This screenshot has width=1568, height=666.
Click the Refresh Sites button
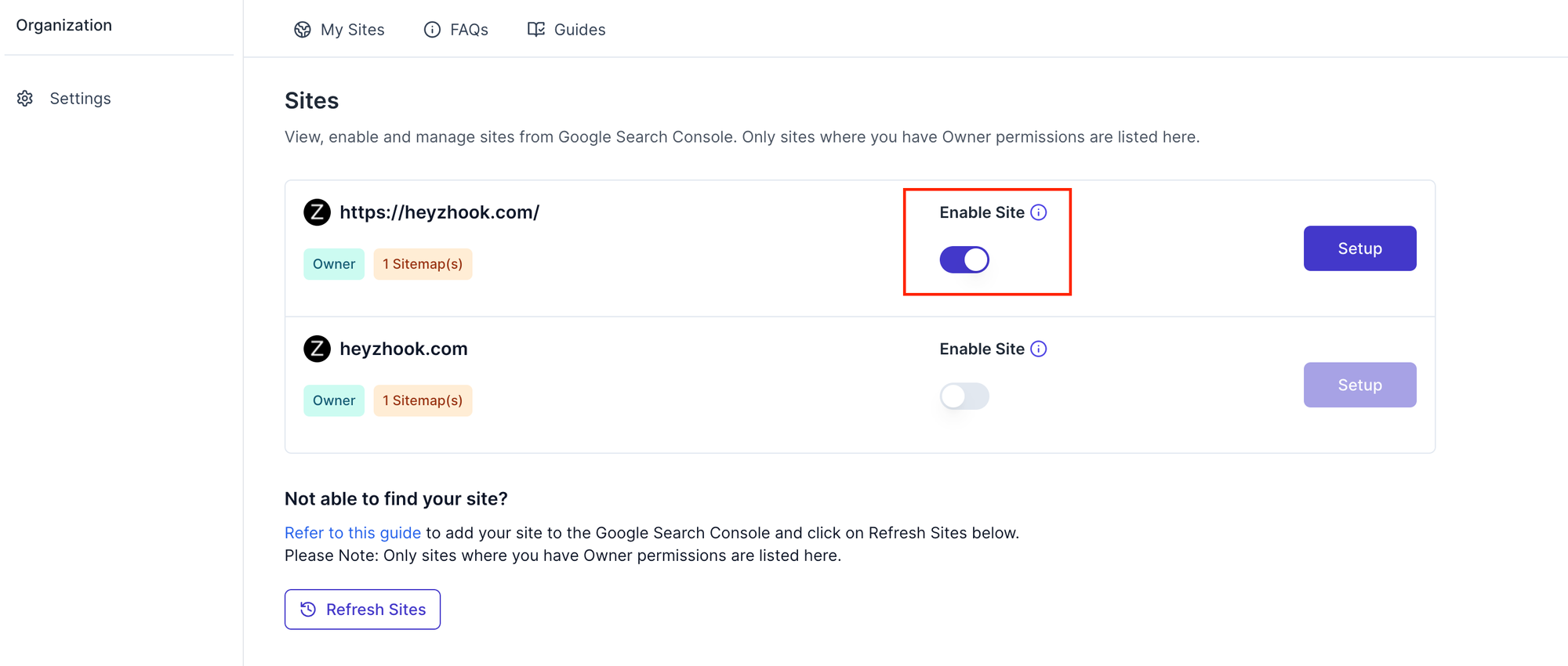coord(362,610)
